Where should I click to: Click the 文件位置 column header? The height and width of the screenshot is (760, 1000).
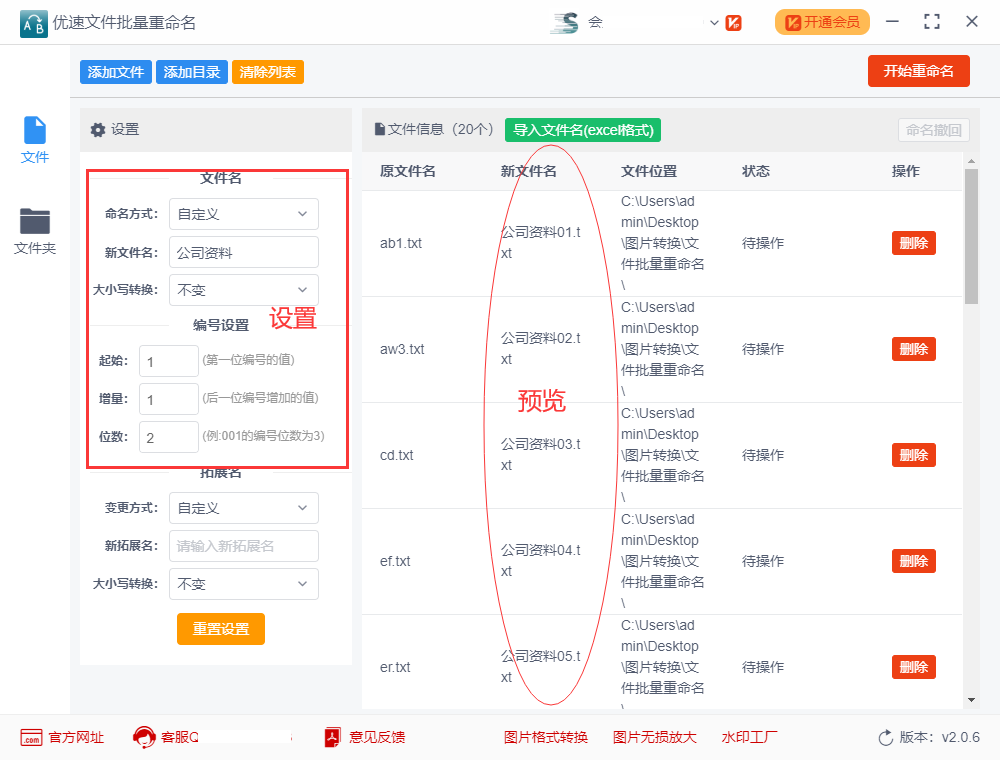(x=649, y=171)
